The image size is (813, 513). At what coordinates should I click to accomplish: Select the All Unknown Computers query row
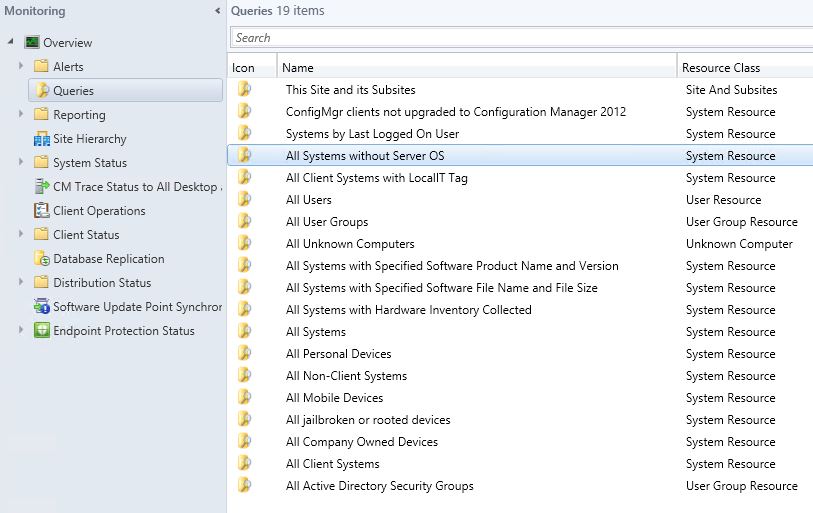[520, 244]
